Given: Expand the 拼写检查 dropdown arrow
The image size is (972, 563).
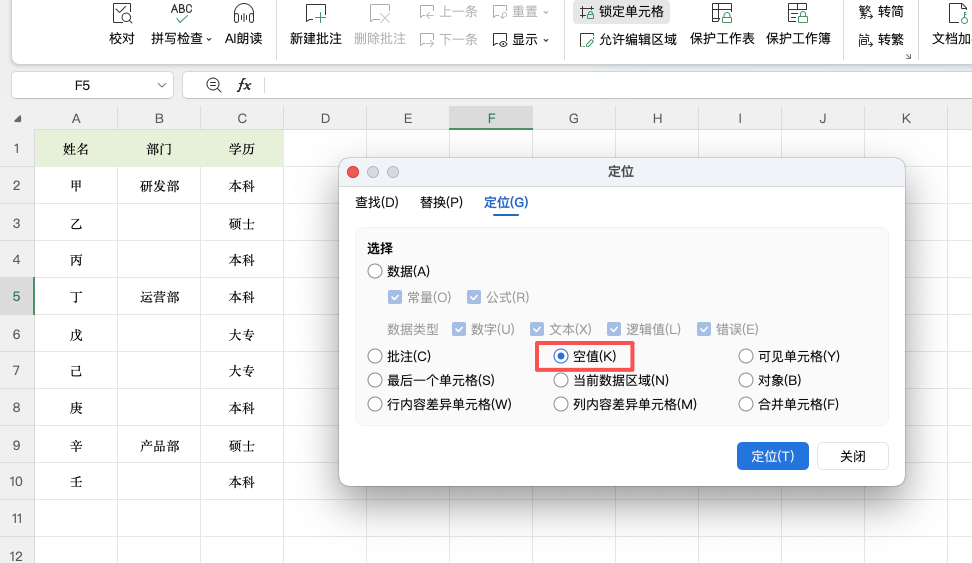Looking at the screenshot, I should tap(209, 40).
